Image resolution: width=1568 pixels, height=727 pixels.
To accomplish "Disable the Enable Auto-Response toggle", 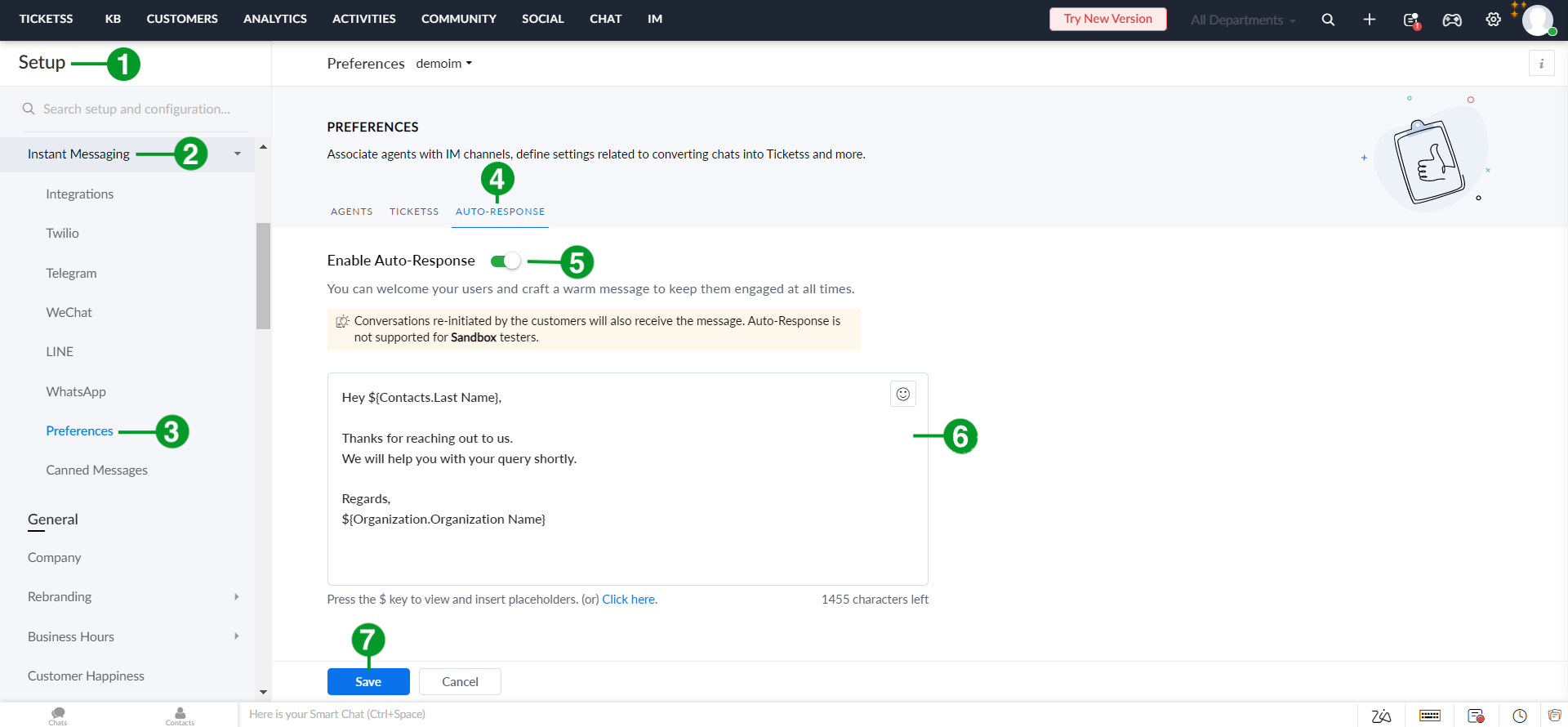I will coord(506,261).
